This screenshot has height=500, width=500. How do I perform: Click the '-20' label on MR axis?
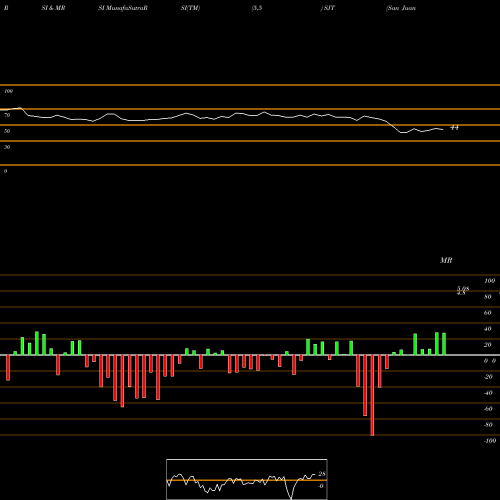[488, 377]
